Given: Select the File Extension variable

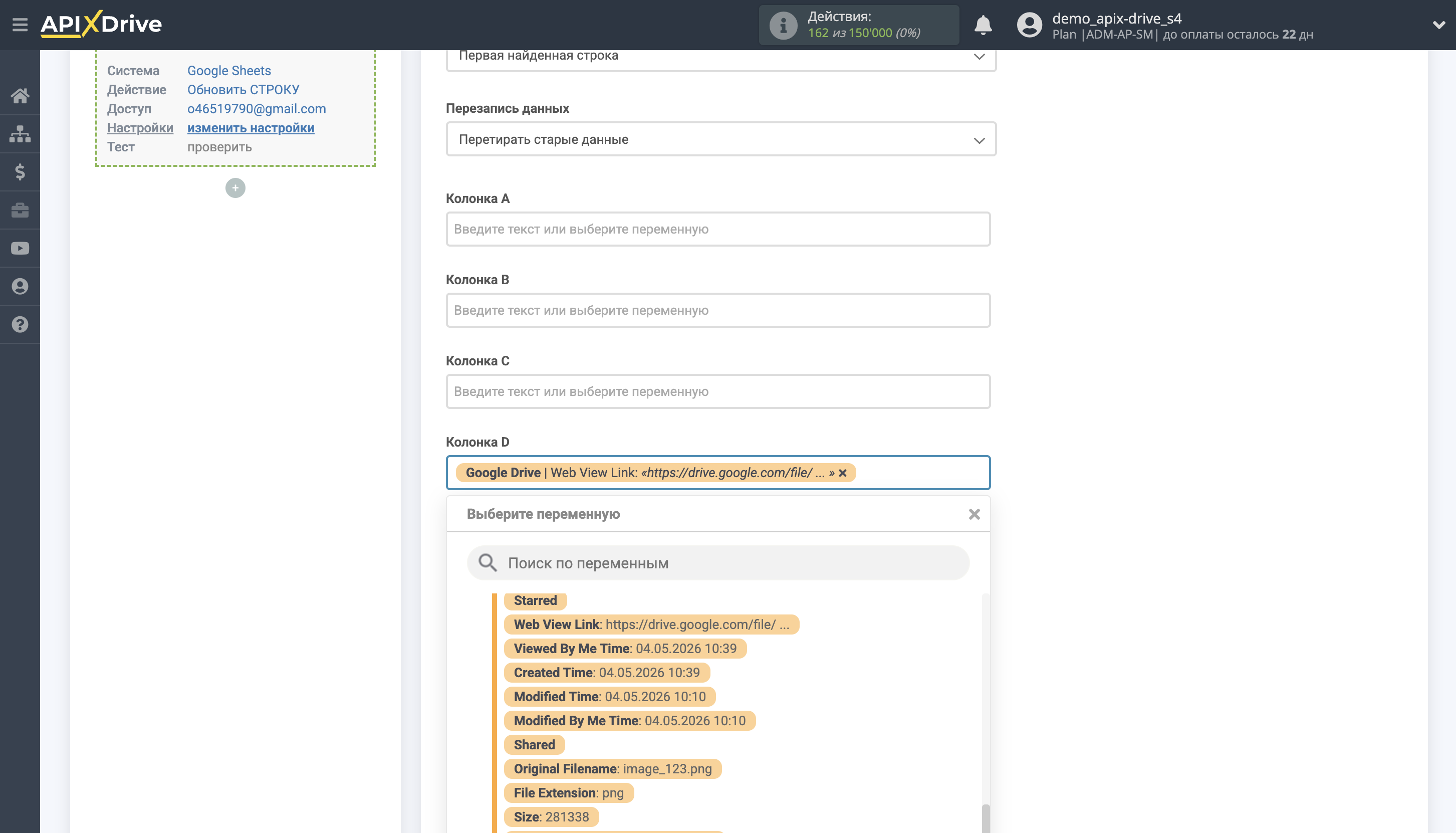Looking at the screenshot, I should point(569,792).
